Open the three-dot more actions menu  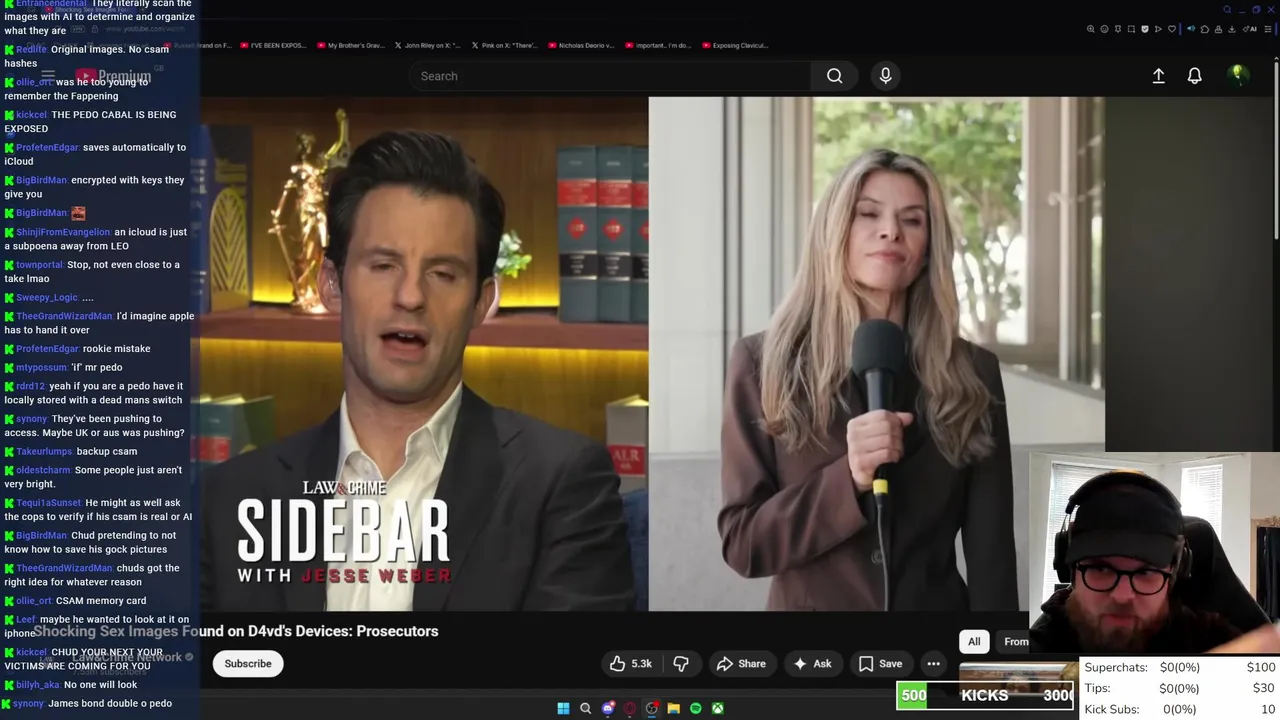(x=933, y=664)
